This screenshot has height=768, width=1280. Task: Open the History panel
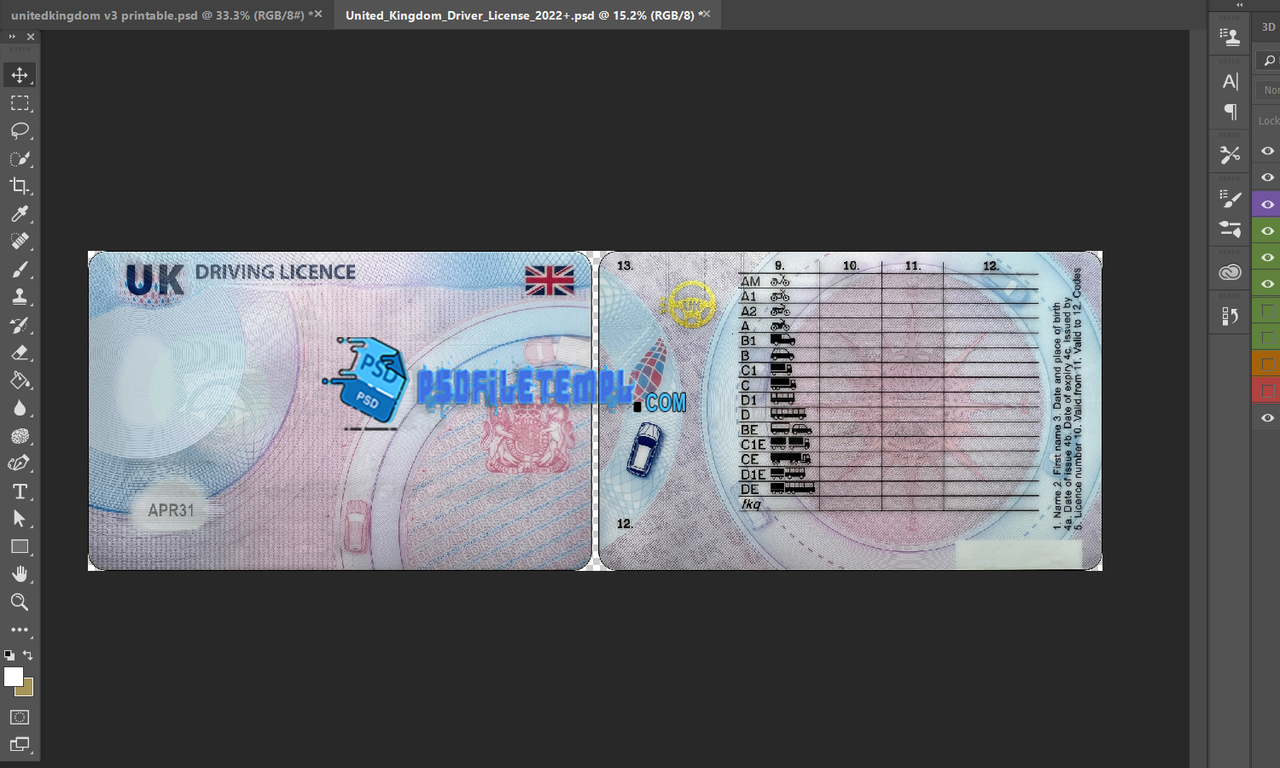[1230, 316]
